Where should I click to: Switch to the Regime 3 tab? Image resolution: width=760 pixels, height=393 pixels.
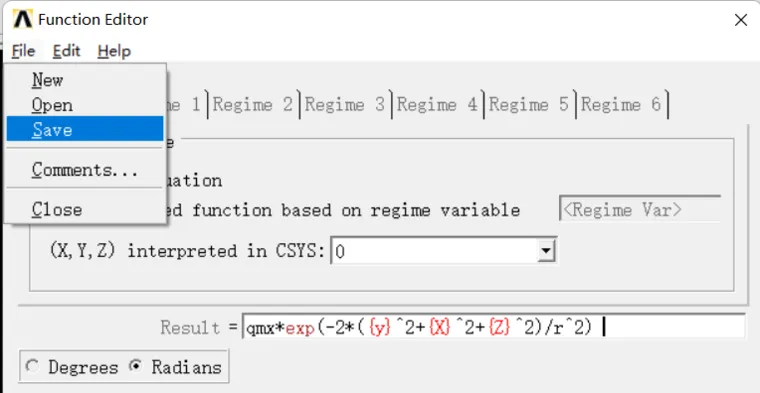345,104
